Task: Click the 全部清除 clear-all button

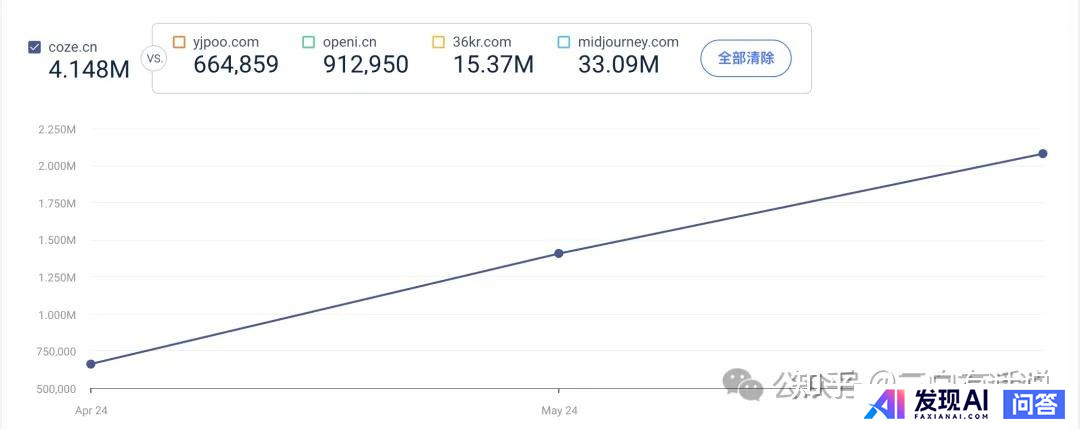Action: (x=746, y=58)
